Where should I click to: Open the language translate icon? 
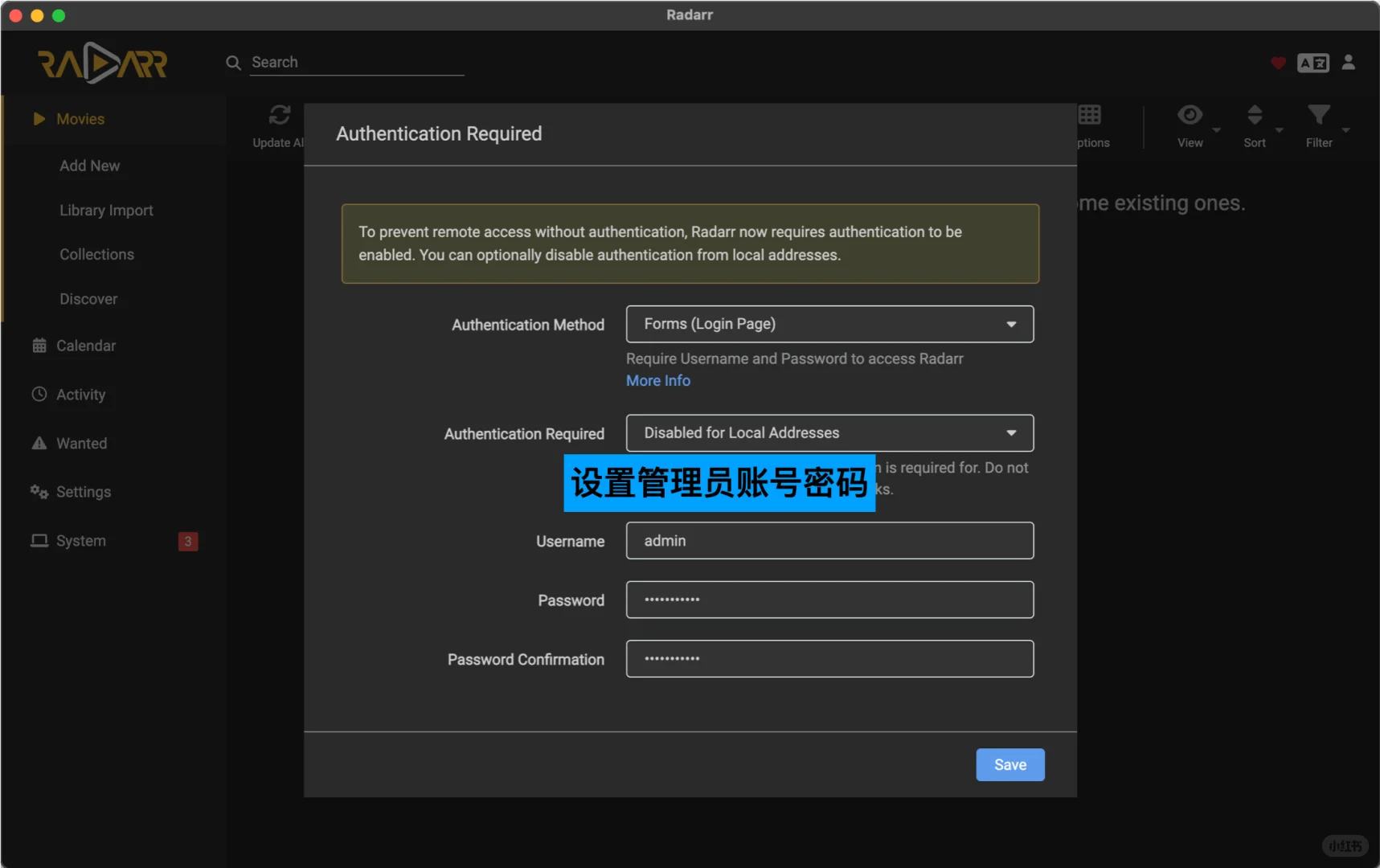[1313, 63]
